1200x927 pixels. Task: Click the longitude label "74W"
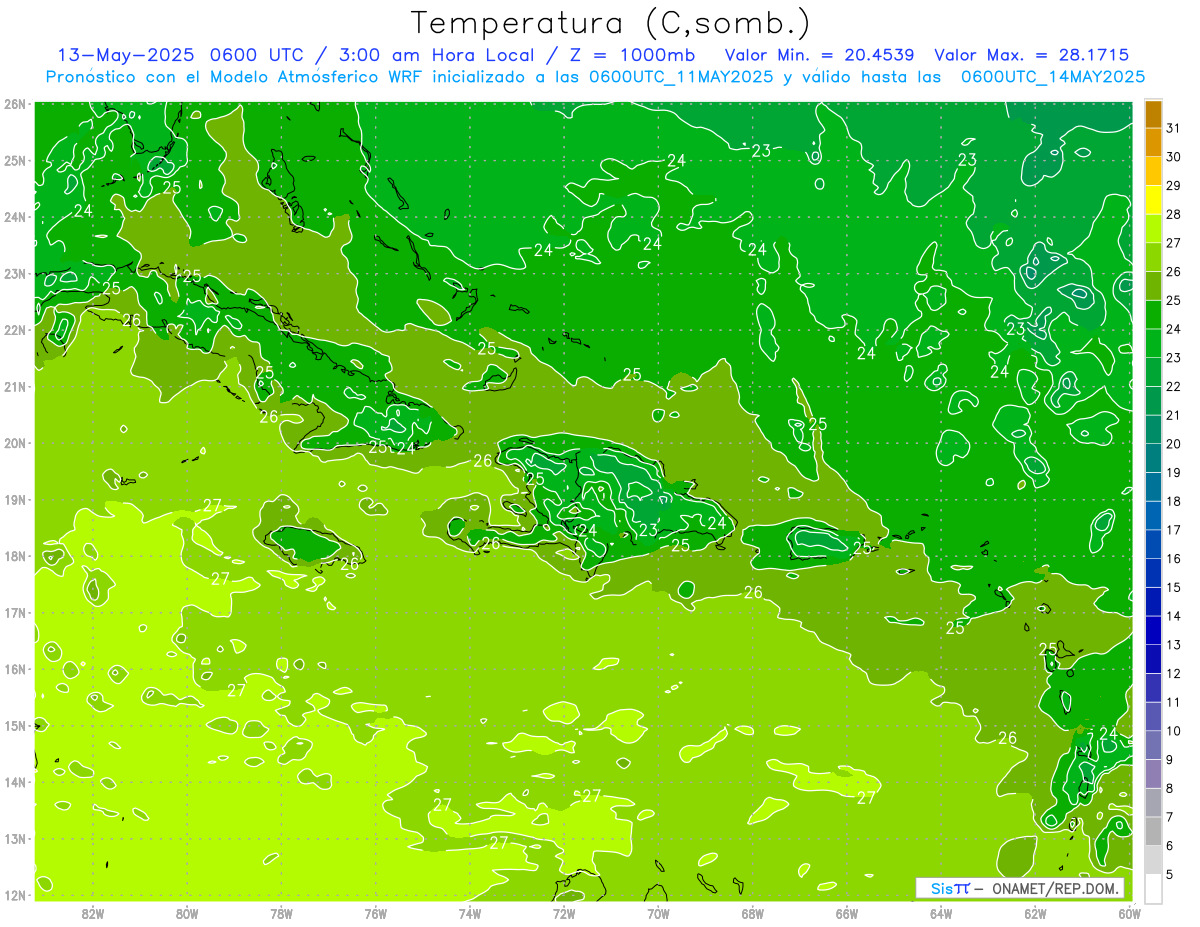[470, 913]
